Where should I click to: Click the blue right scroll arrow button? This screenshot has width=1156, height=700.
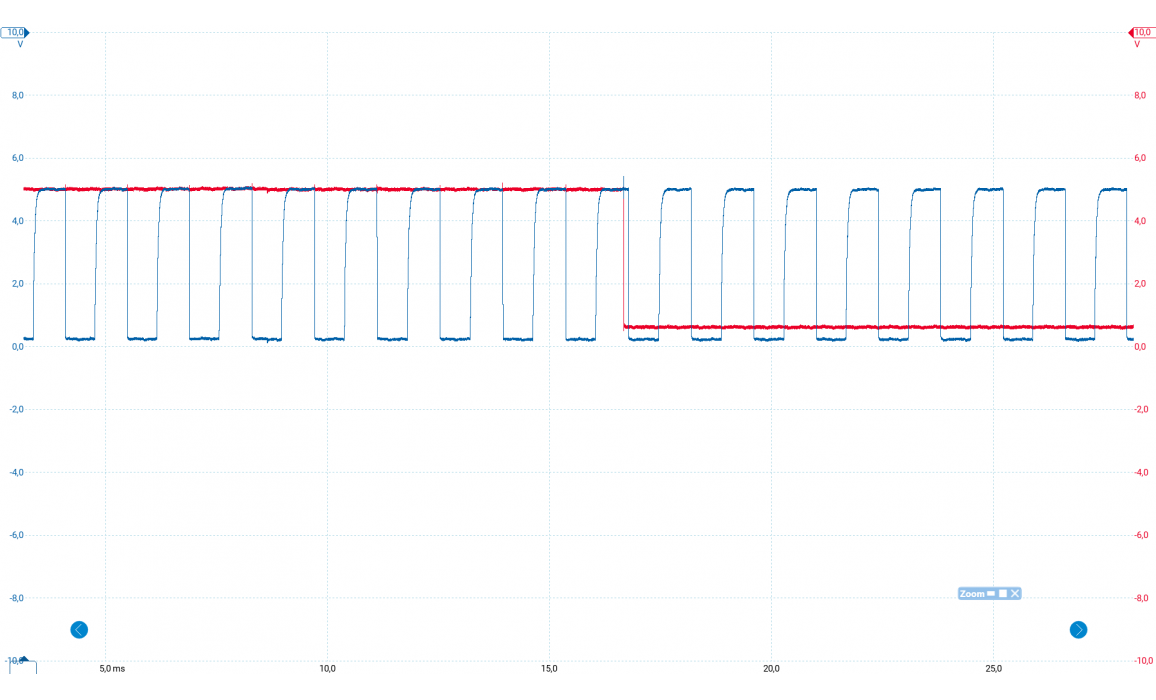tap(1078, 630)
